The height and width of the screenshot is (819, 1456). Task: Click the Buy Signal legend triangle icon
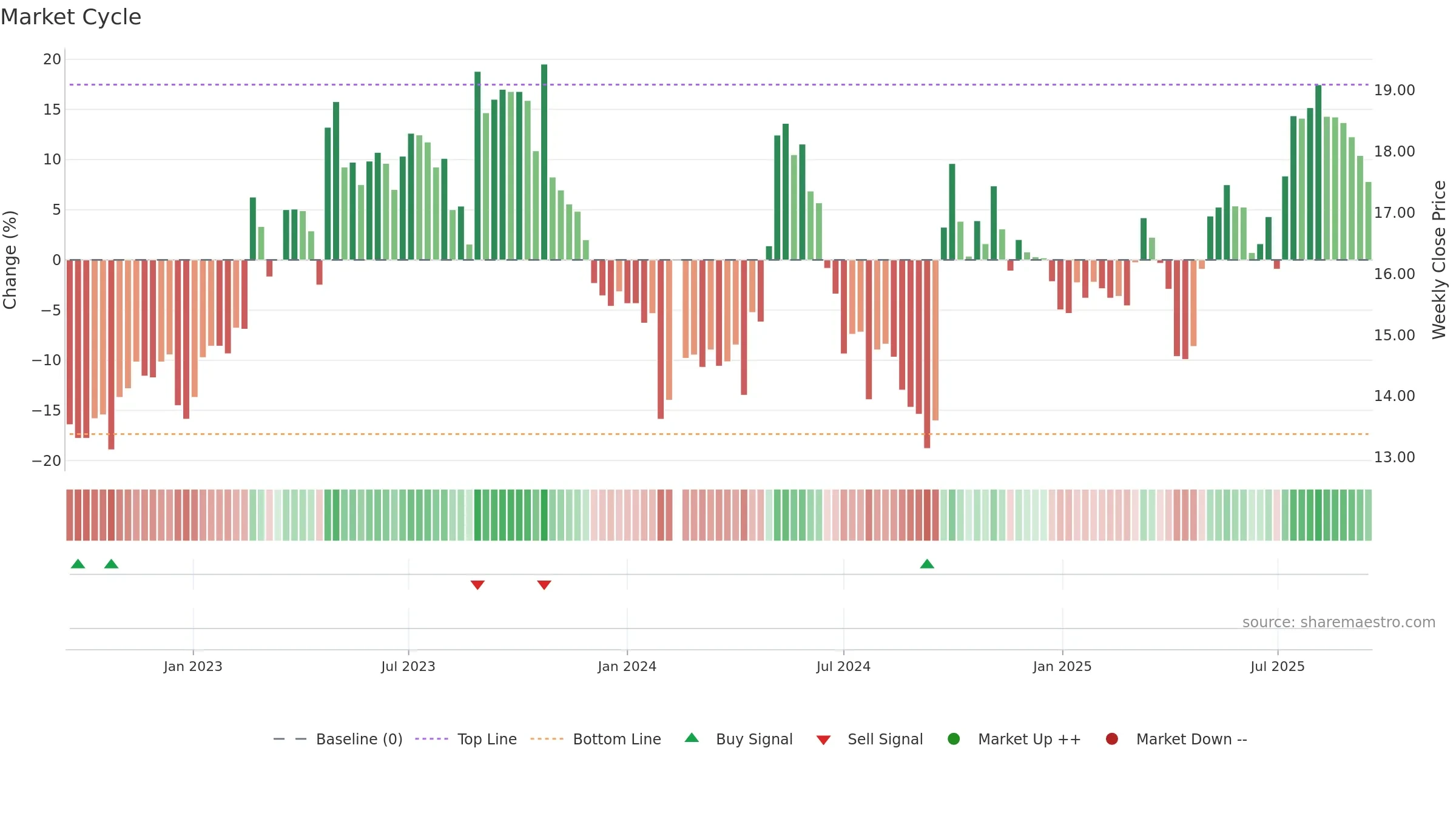tap(692, 738)
